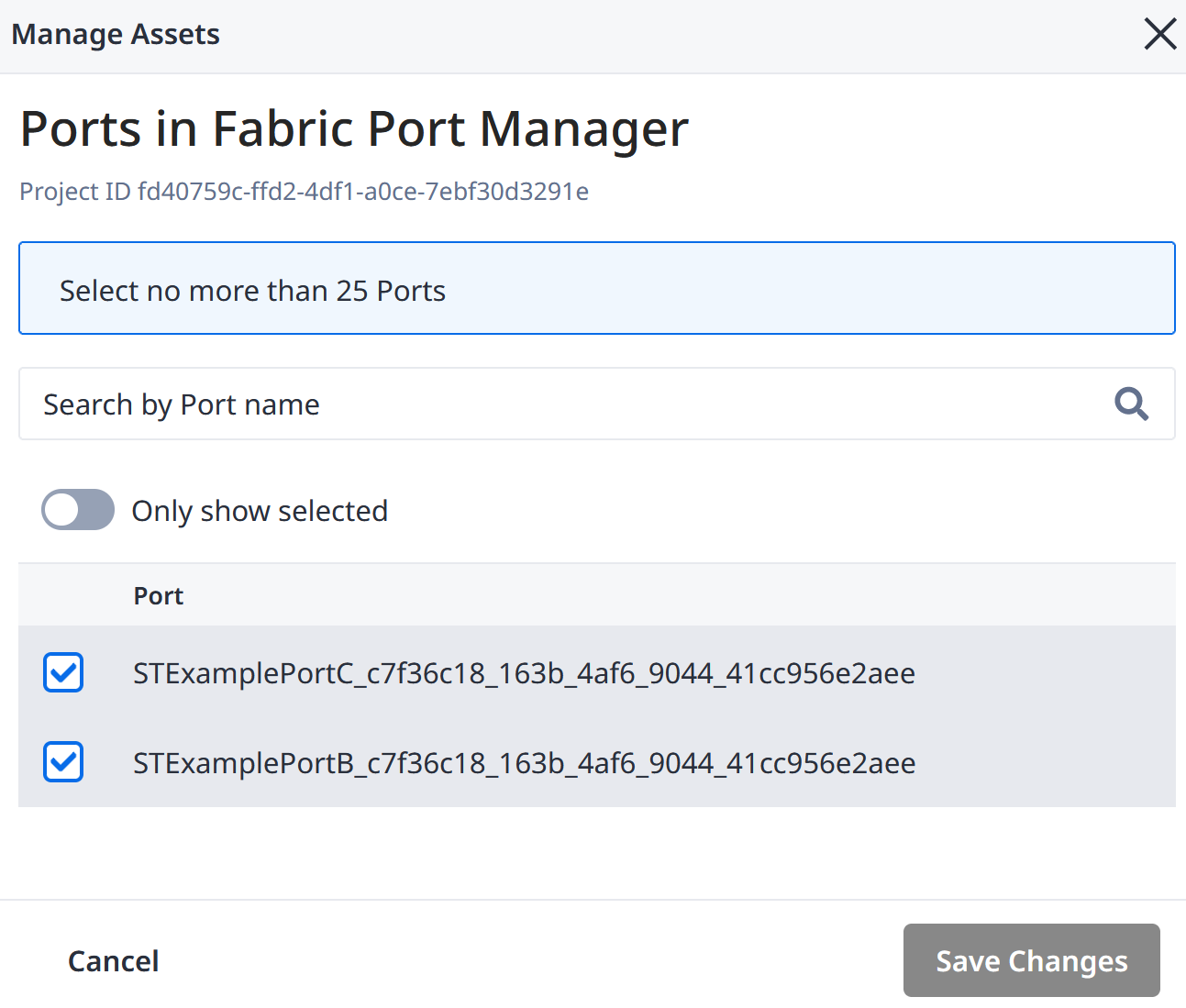Click the Cancel button

(x=114, y=960)
